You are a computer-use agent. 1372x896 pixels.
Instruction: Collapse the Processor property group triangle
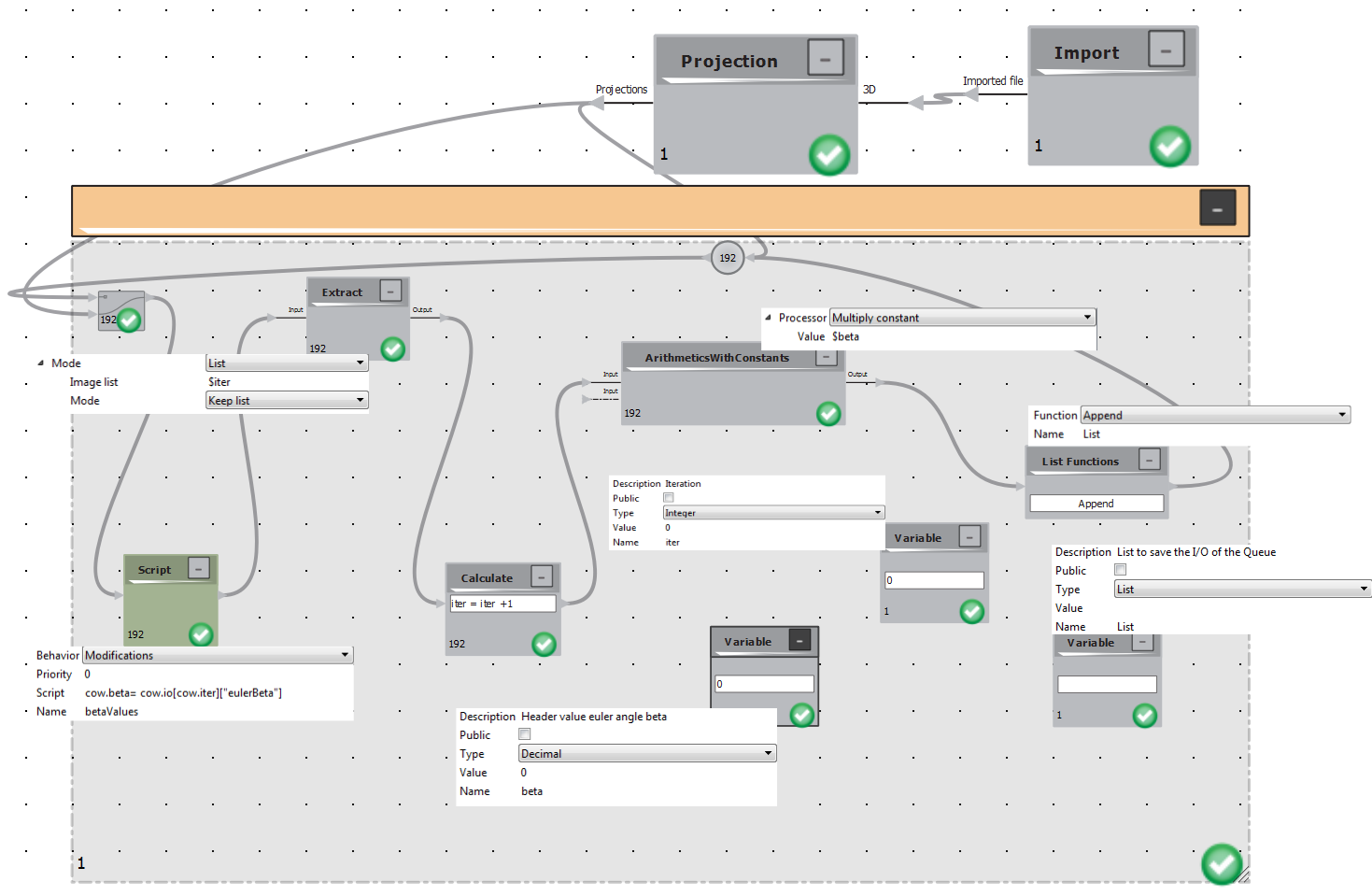tap(768, 318)
